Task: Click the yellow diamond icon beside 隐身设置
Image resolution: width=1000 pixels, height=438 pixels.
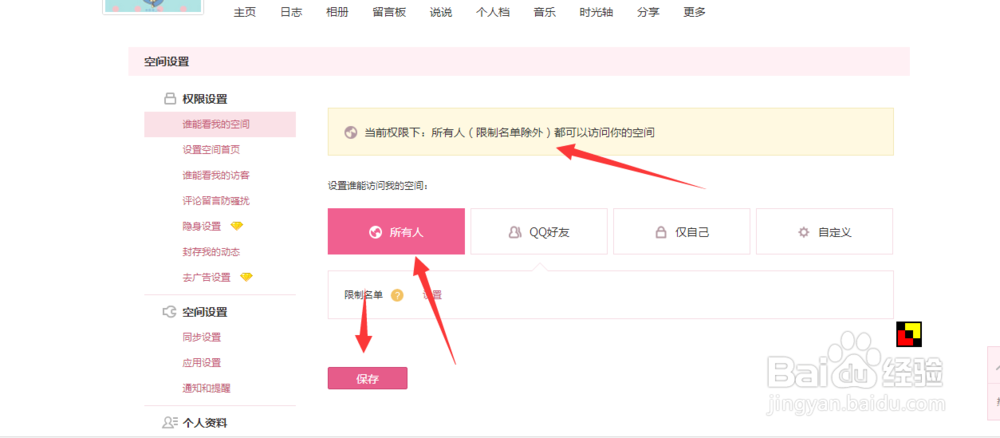Action: click(x=237, y=226)
